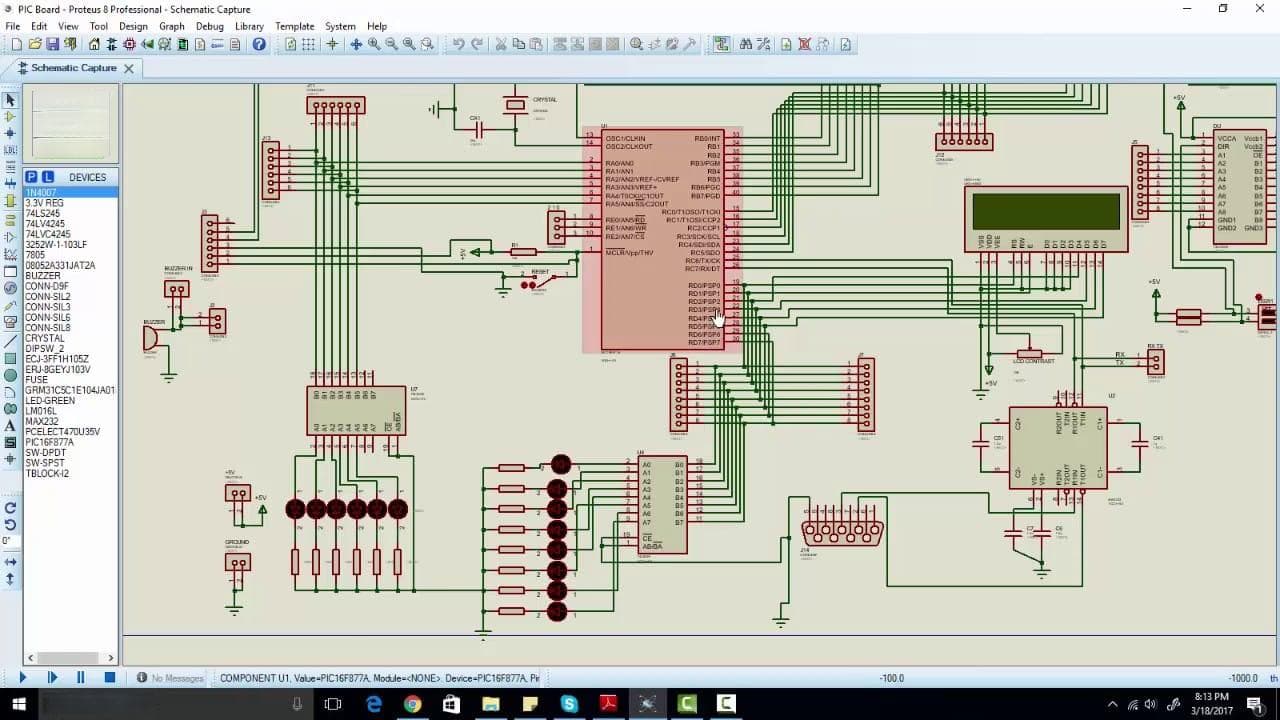Open Skype from the Windows taskbar
The image size is (1280, 720).
[568, 704]
